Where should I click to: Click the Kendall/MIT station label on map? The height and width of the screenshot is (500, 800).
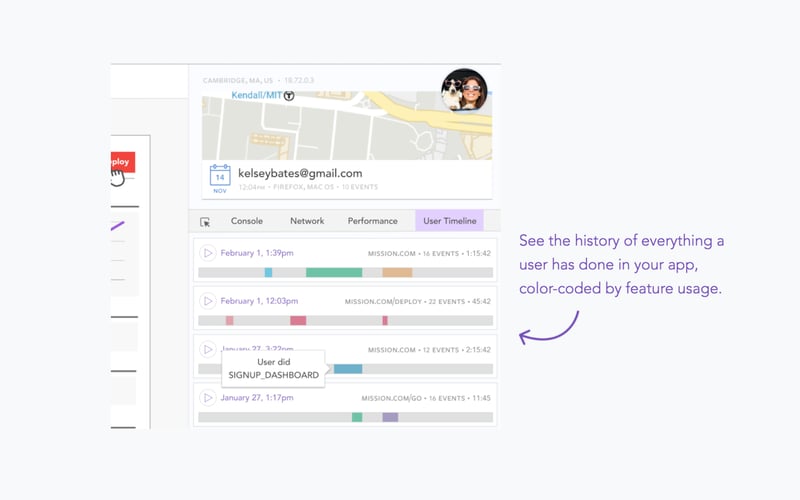256,95
